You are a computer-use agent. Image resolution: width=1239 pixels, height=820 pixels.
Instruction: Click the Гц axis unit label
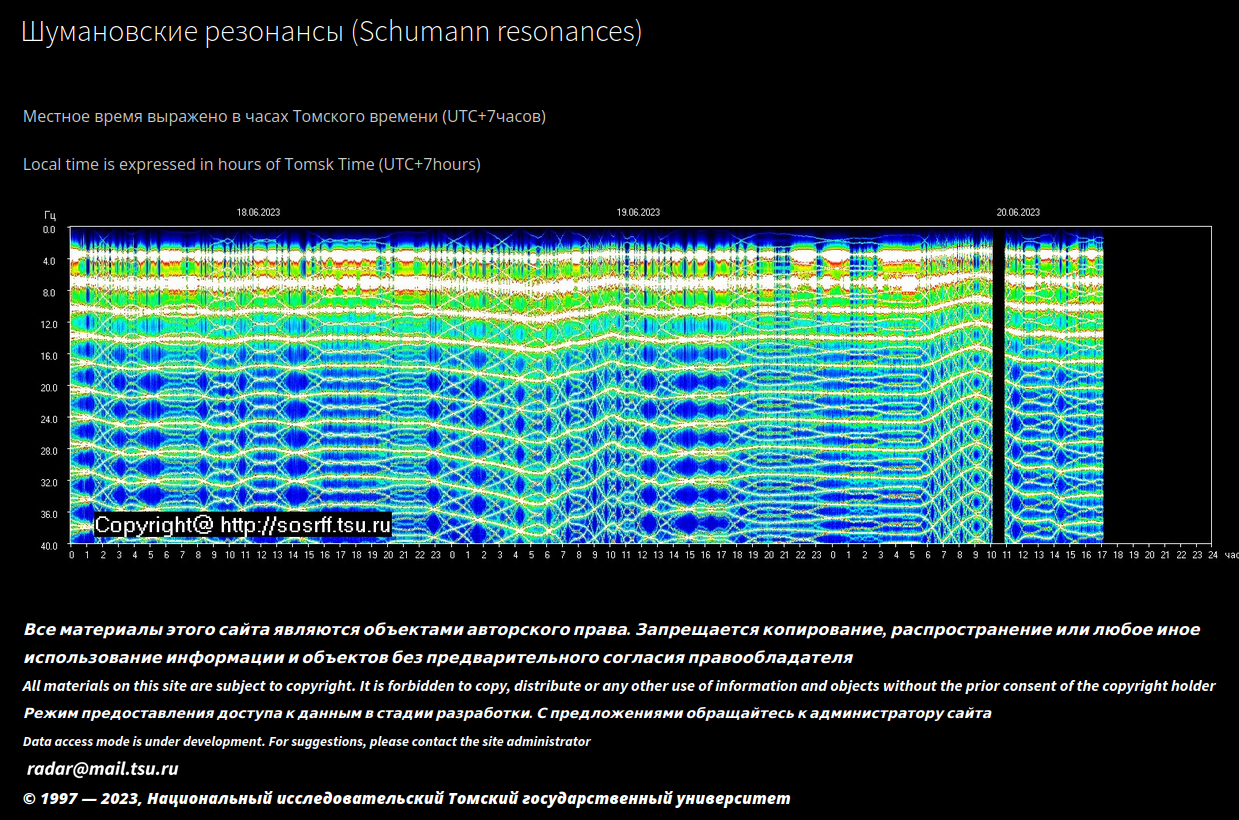pos(50,215)
